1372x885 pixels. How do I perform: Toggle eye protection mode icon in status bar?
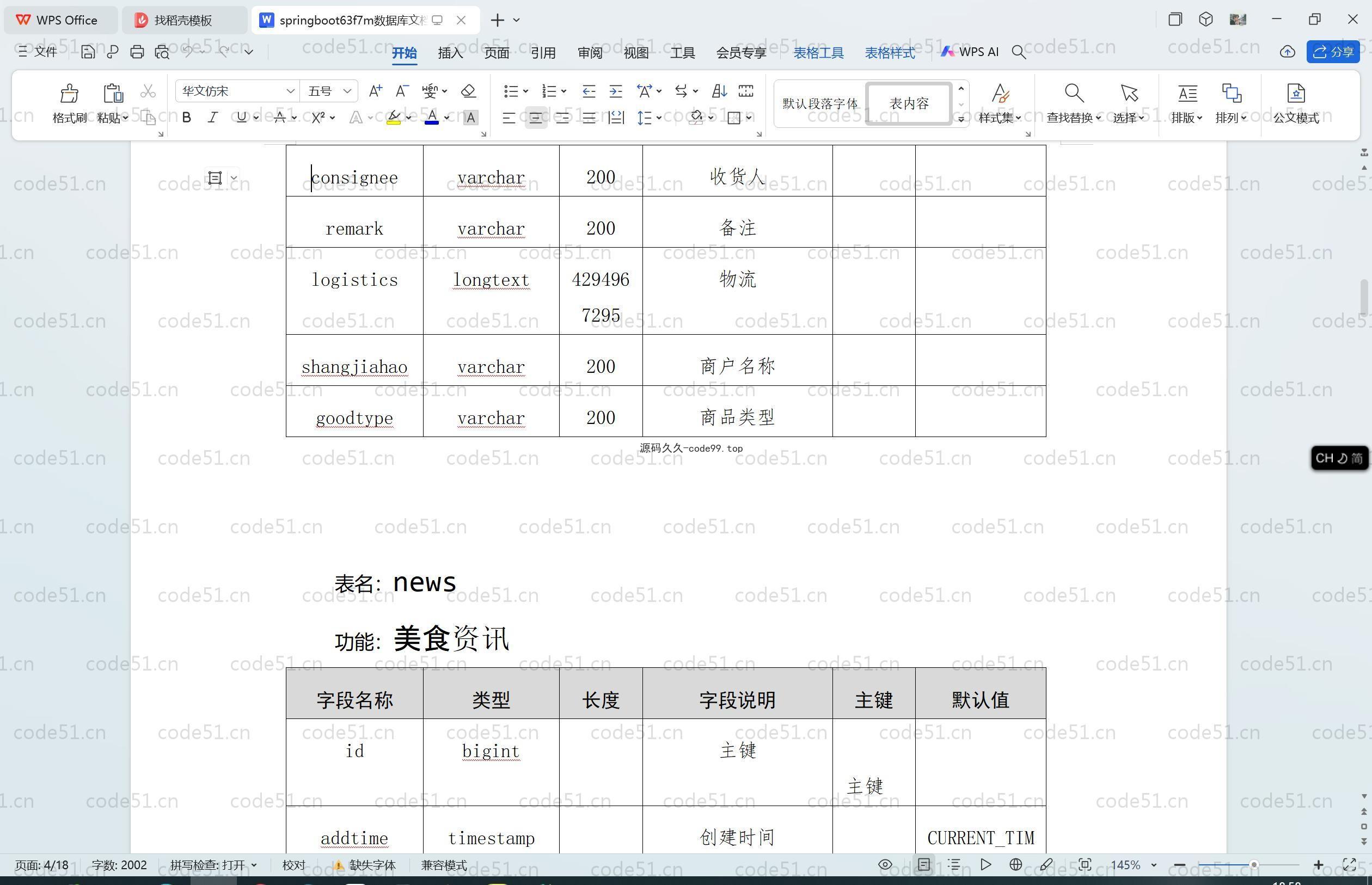point(885,864)
